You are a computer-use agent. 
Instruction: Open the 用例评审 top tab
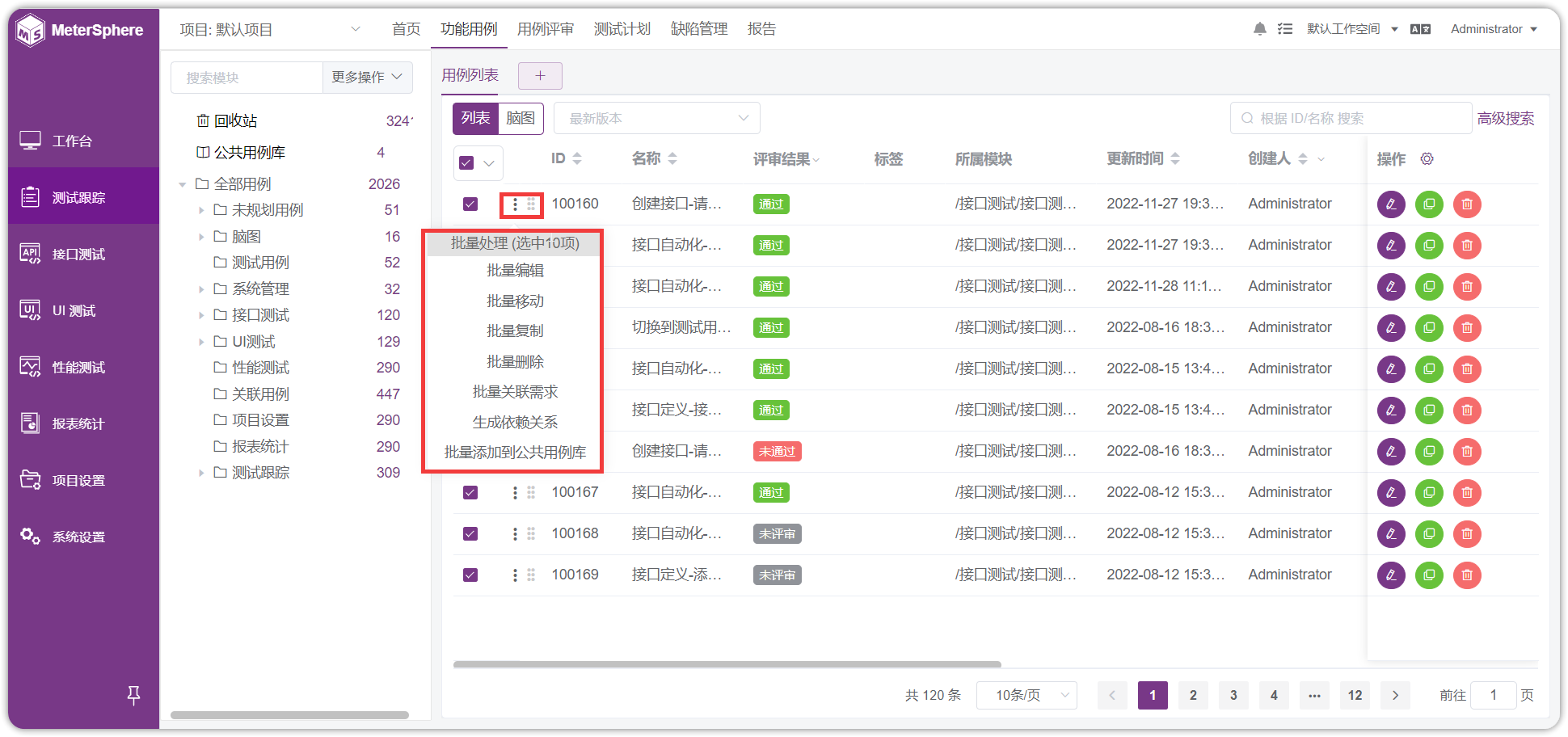click(546, 29)
